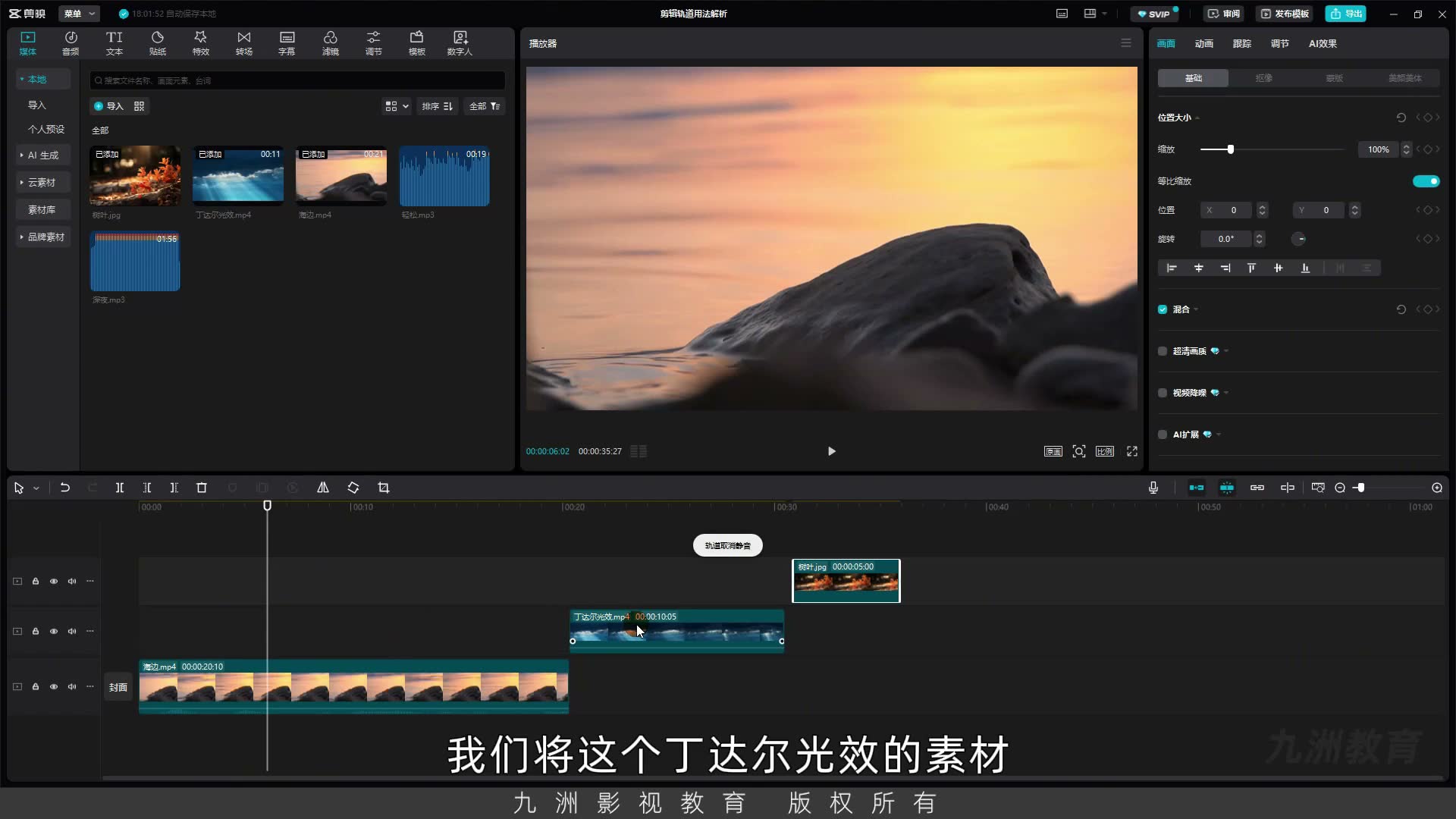Select the 丁达尔光效.mp4 clip on timeline
Viewport: 1456px width, 819px height.
(x=676, y=631)
